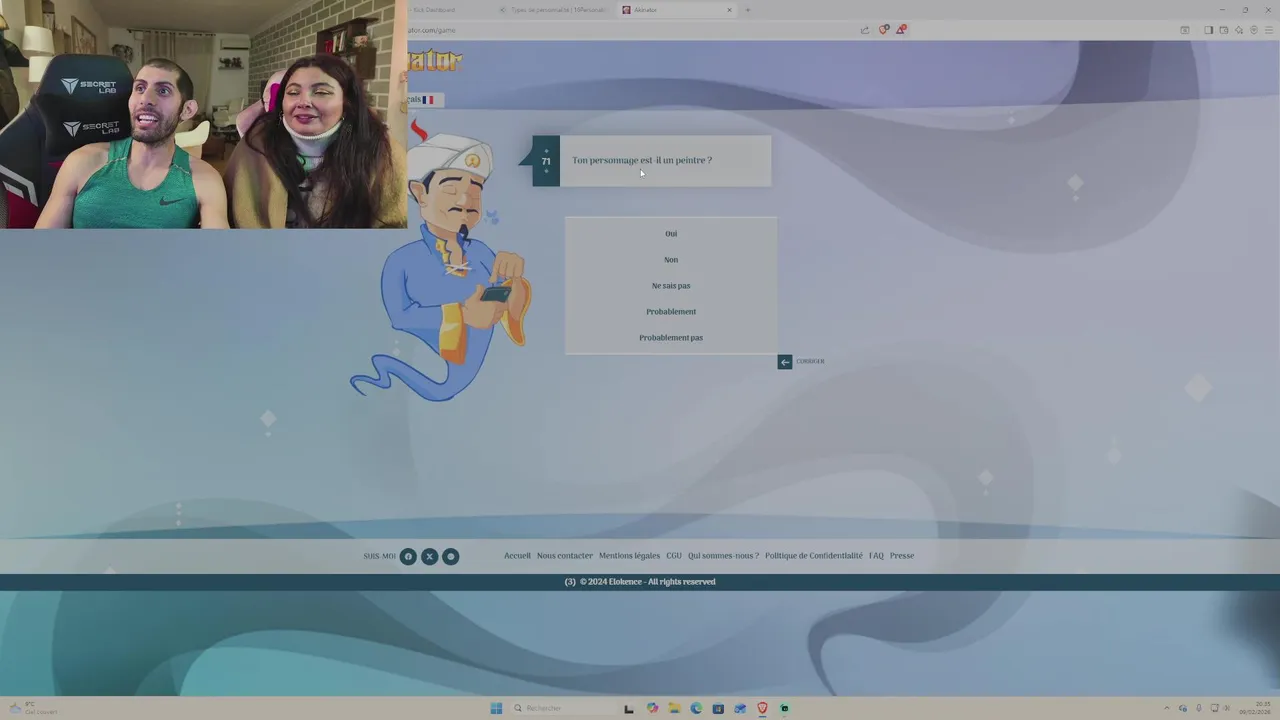The image size is (1280, 720).
Task: Open 'Politique de Confidentialité' link
Action: click(x=814, y=556)
